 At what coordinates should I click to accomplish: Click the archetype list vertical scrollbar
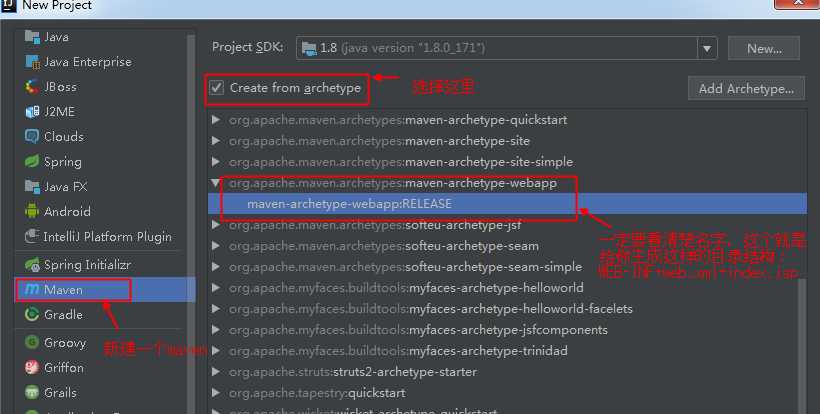(x=803, y=345)
